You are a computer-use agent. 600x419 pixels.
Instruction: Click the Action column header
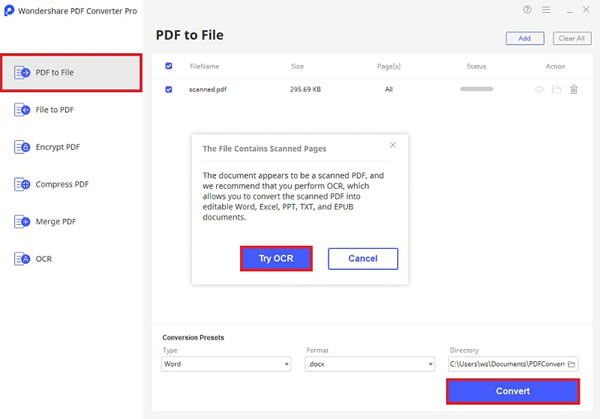(555, 66)
